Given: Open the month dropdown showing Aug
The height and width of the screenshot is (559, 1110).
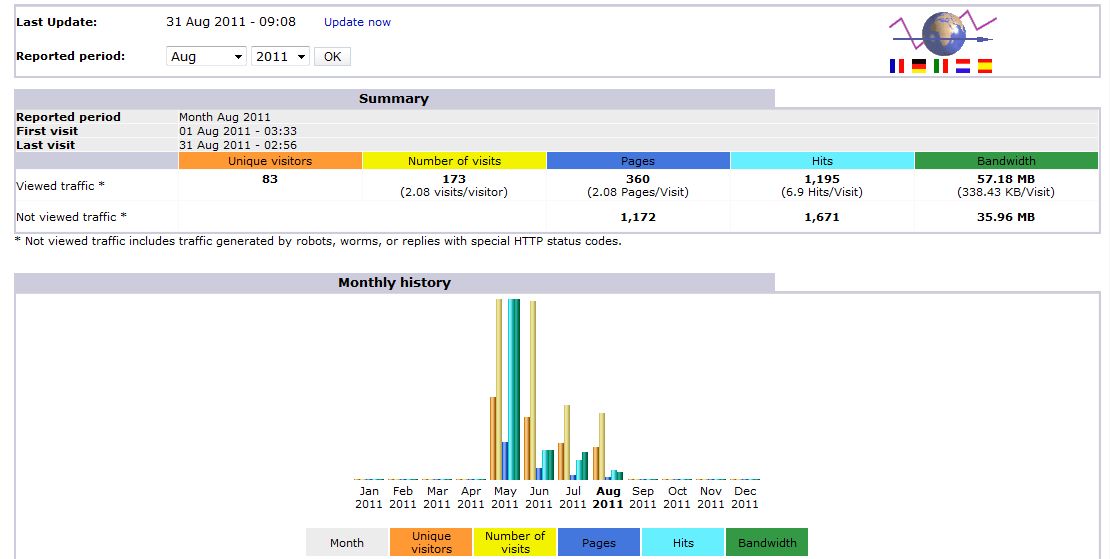Looking at the screenshot, I should (206, 57).
